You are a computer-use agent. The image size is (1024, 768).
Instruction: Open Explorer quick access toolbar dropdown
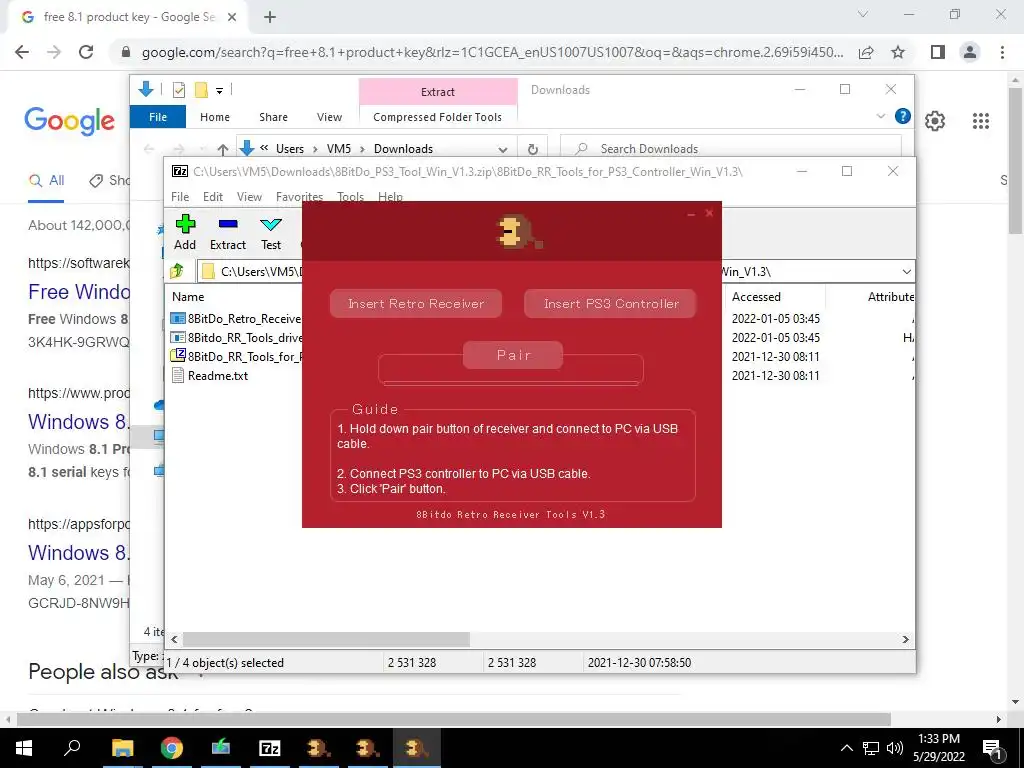coord(219,90)
